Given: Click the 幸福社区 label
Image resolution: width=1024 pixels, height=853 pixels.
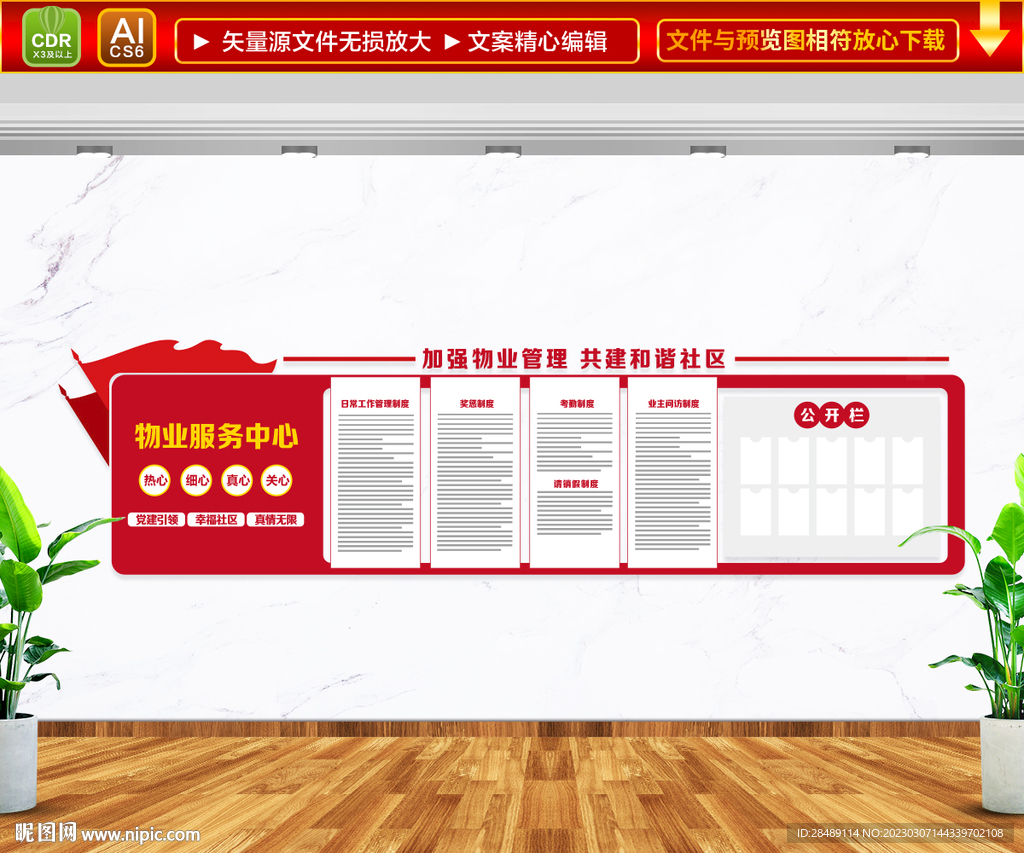Looking at the screenshot, I should point(216,520).
